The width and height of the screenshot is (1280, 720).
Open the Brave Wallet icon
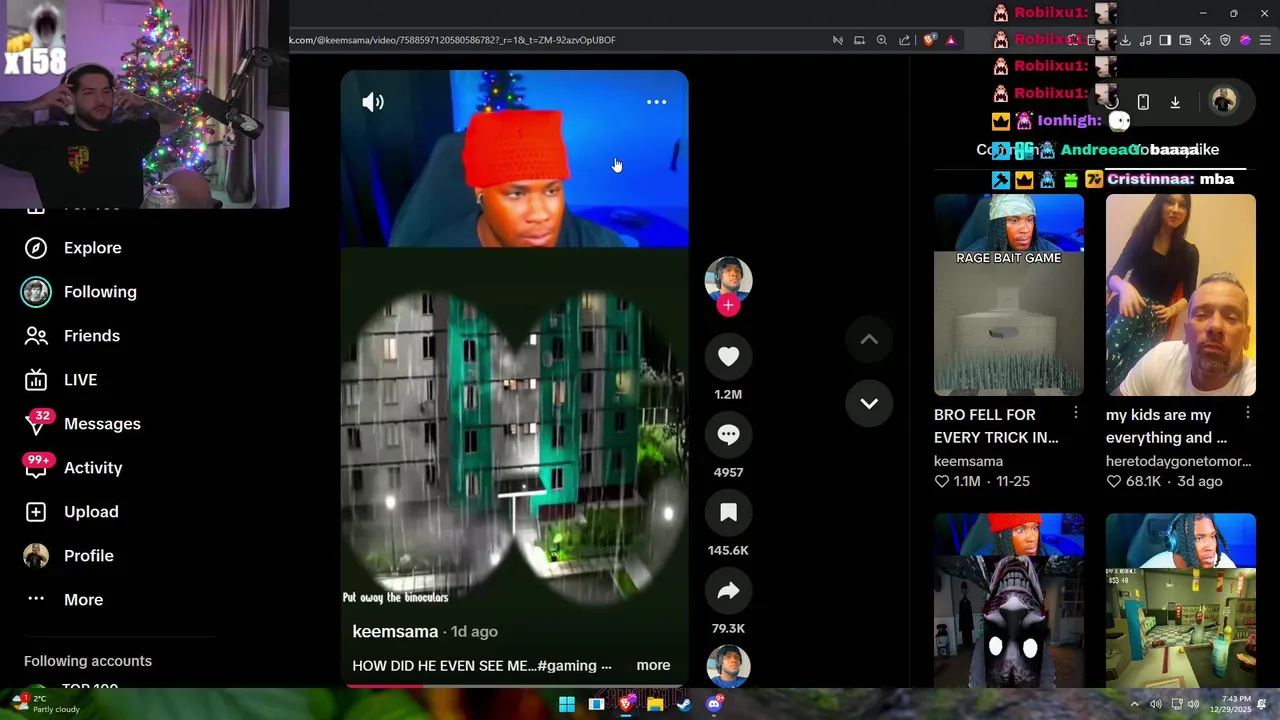coord(1185,40)
